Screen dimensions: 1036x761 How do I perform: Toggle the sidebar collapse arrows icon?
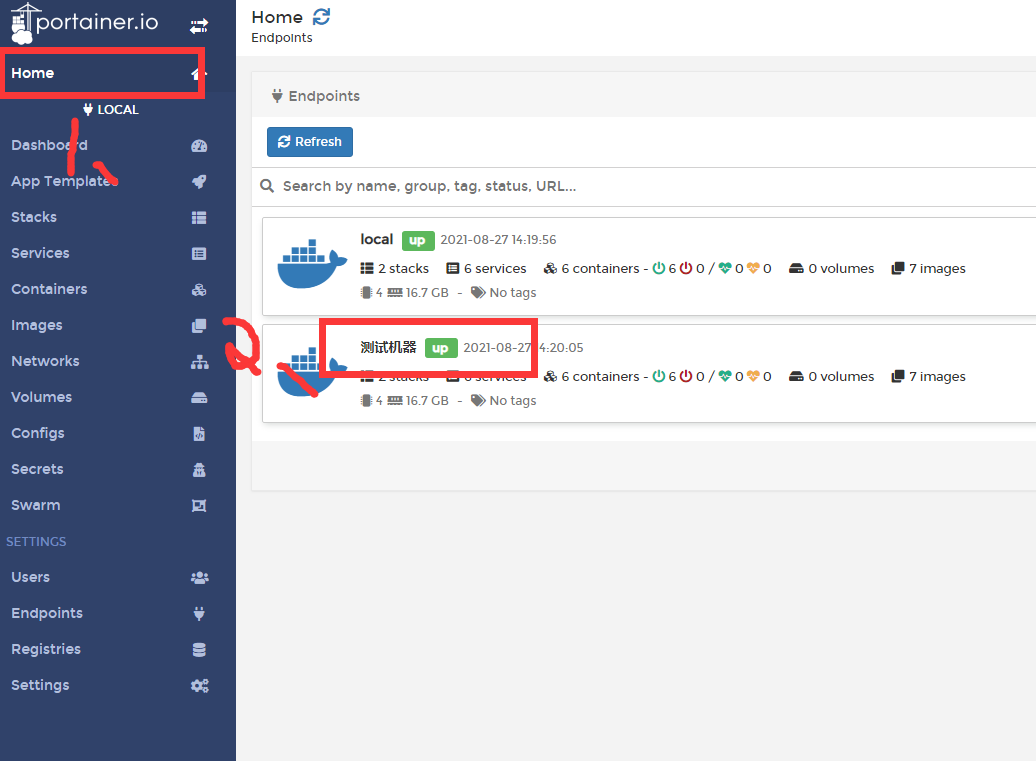point(199,26)
